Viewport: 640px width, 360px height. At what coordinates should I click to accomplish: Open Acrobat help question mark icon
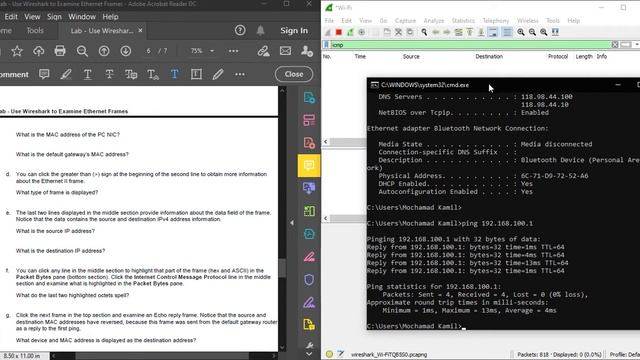click(240, 30)
